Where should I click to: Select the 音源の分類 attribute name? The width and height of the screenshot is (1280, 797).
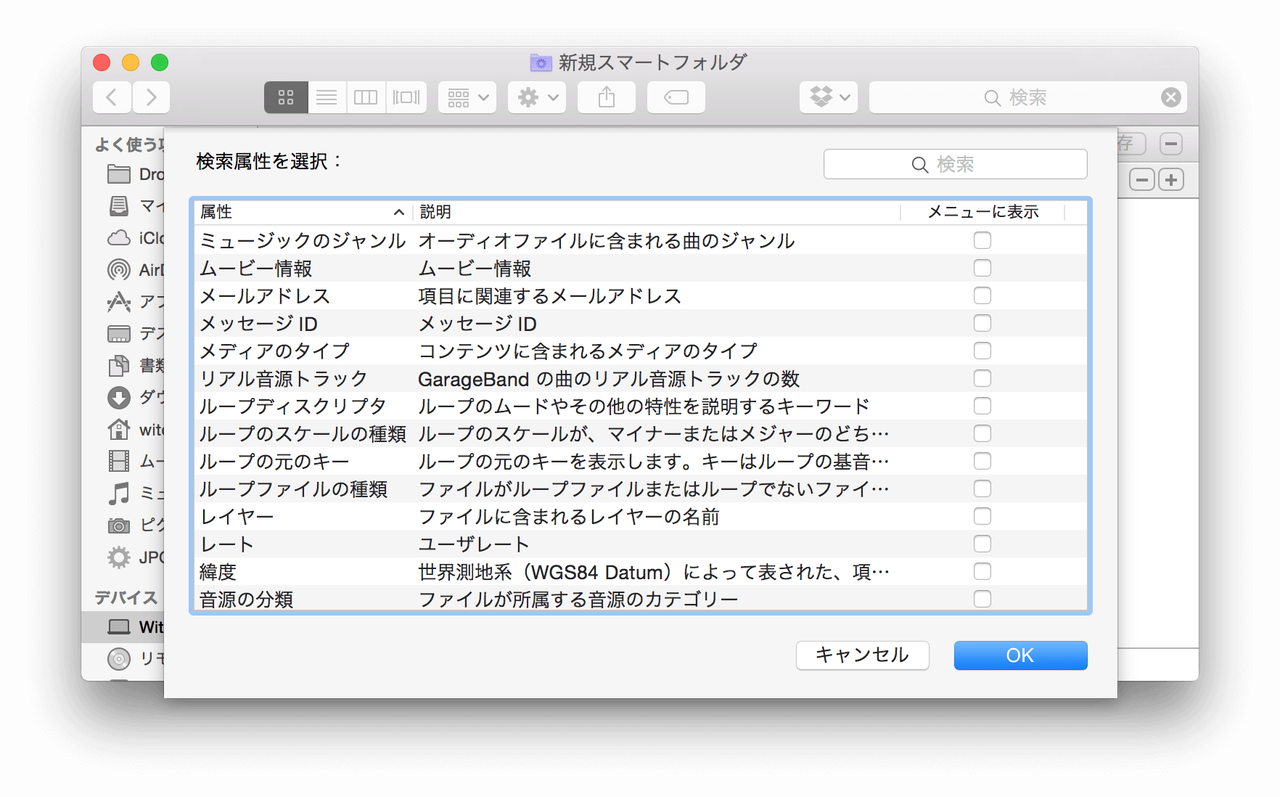pos(246,599)
